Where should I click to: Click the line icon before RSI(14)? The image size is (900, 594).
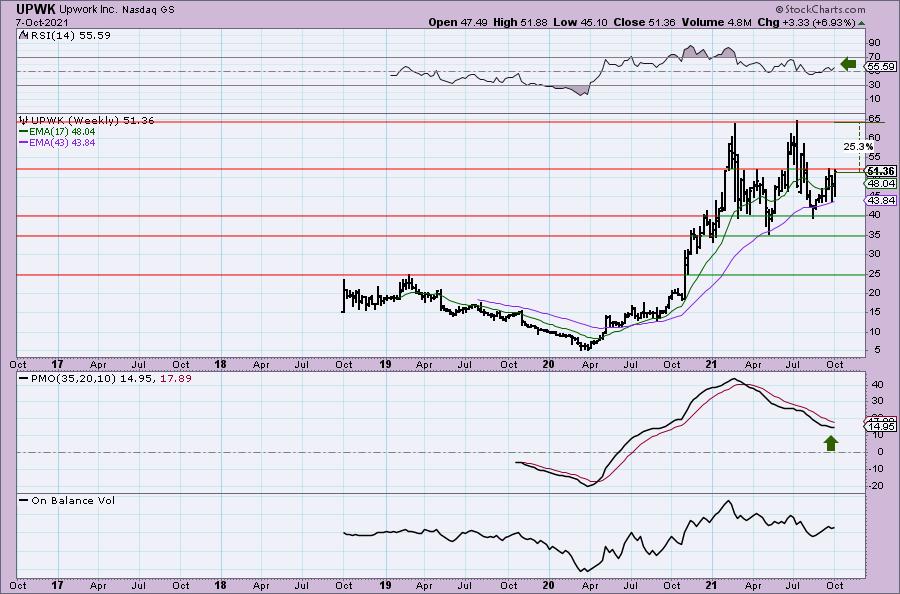pyautogui.click(x=24, y=35)
